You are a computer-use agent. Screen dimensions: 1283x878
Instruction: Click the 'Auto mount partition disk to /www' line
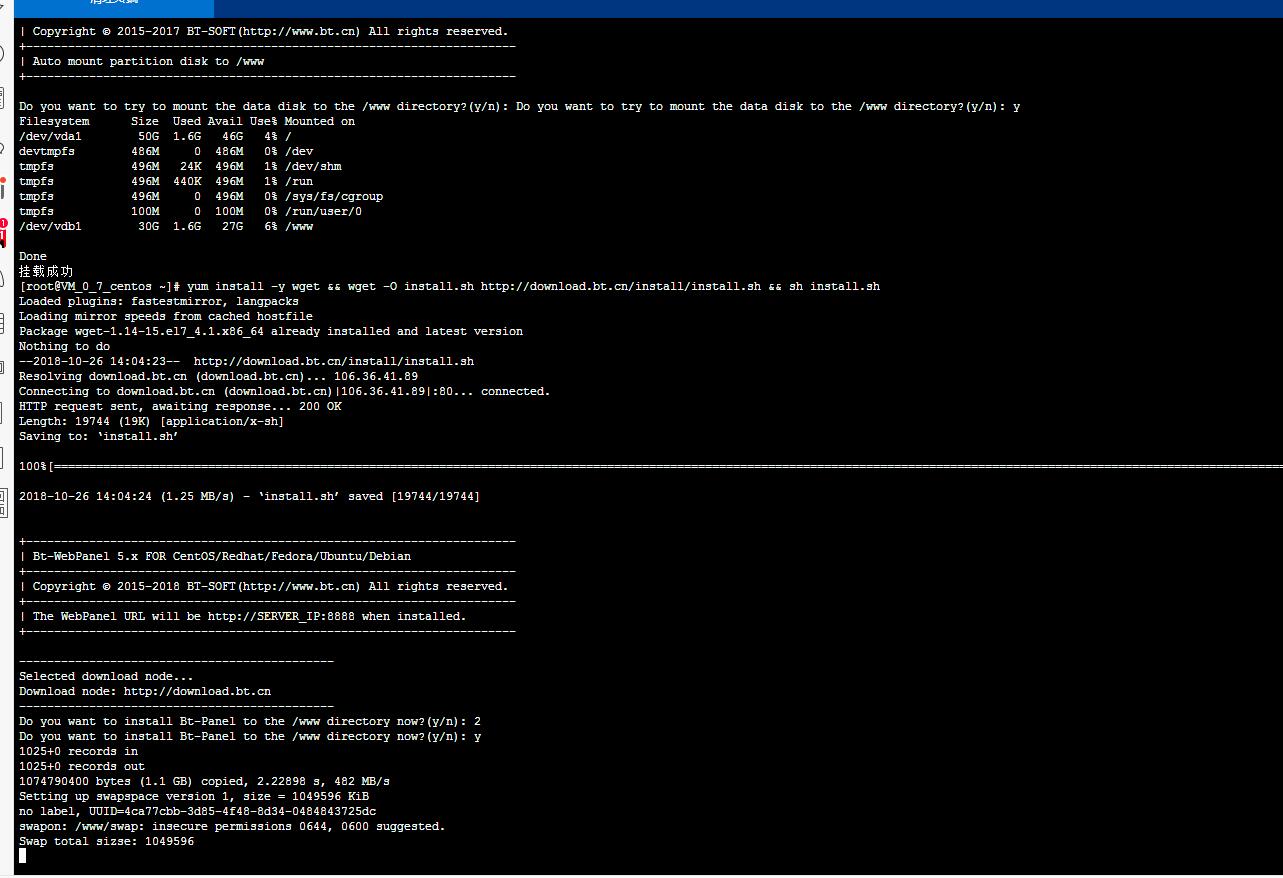pyautogui.click(x=148, y=61)
